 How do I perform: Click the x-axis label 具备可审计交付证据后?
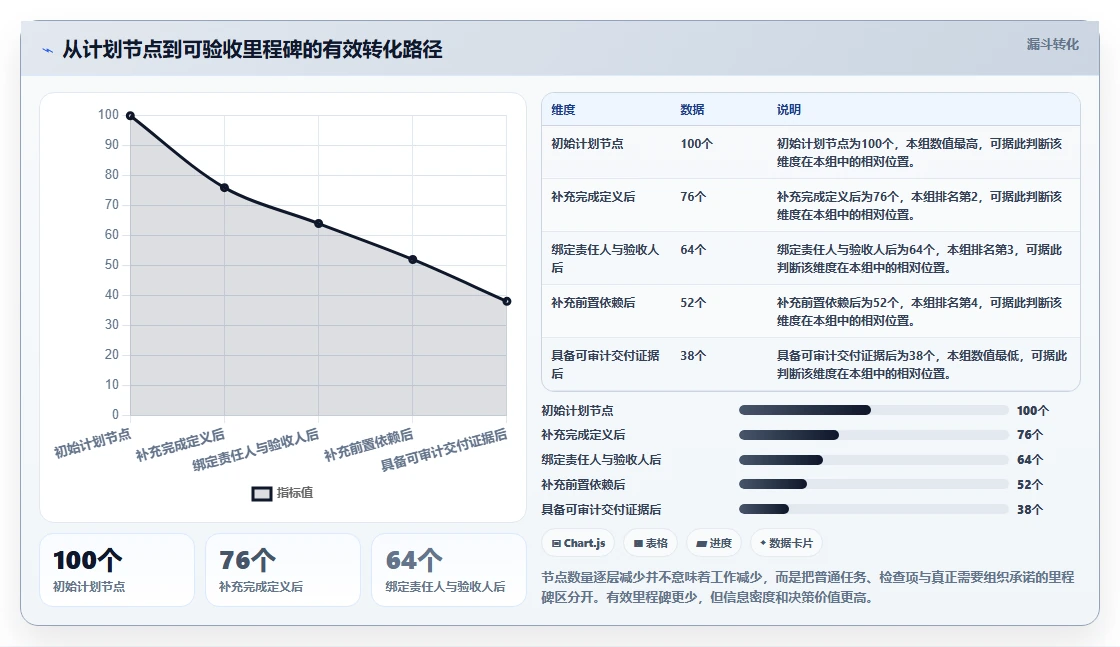point(444,450)
